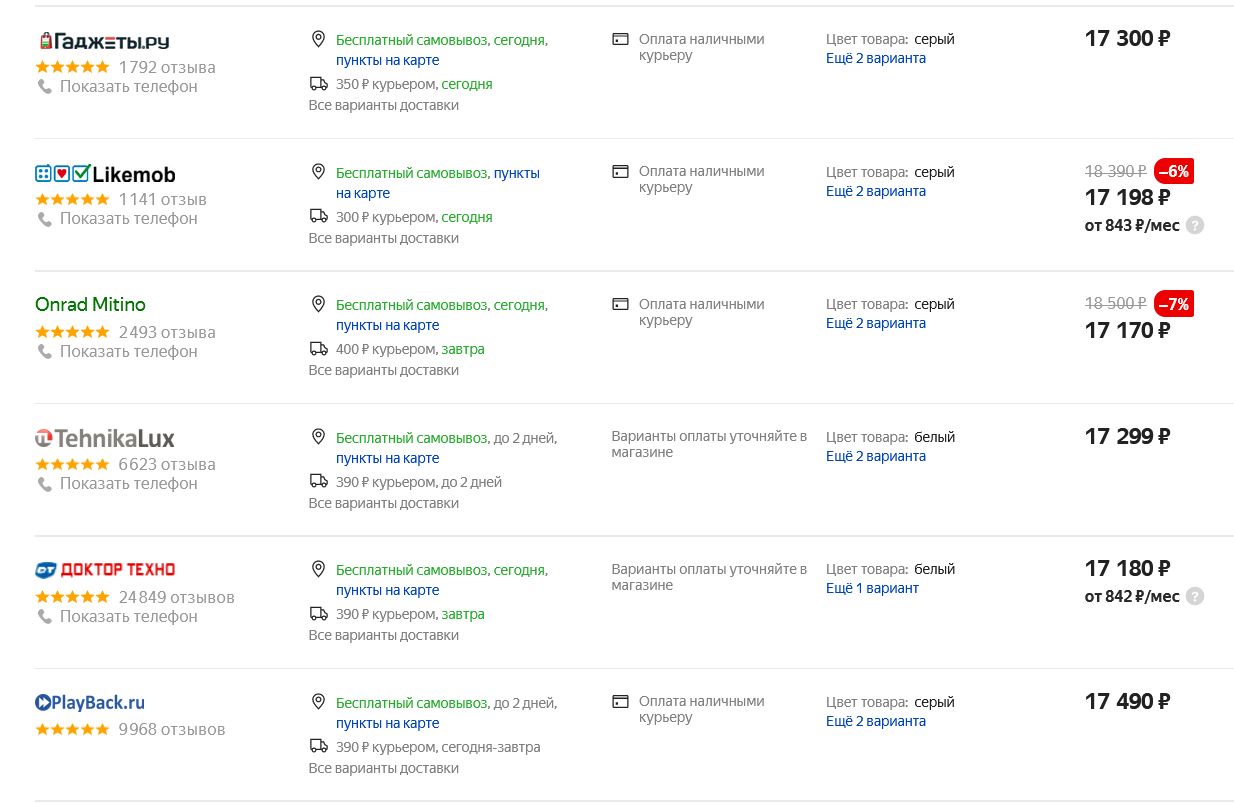This screenshot has height=803, width=1234.
Task: Click the Доктор Техно store logo
Action: [x=105, y=570]
